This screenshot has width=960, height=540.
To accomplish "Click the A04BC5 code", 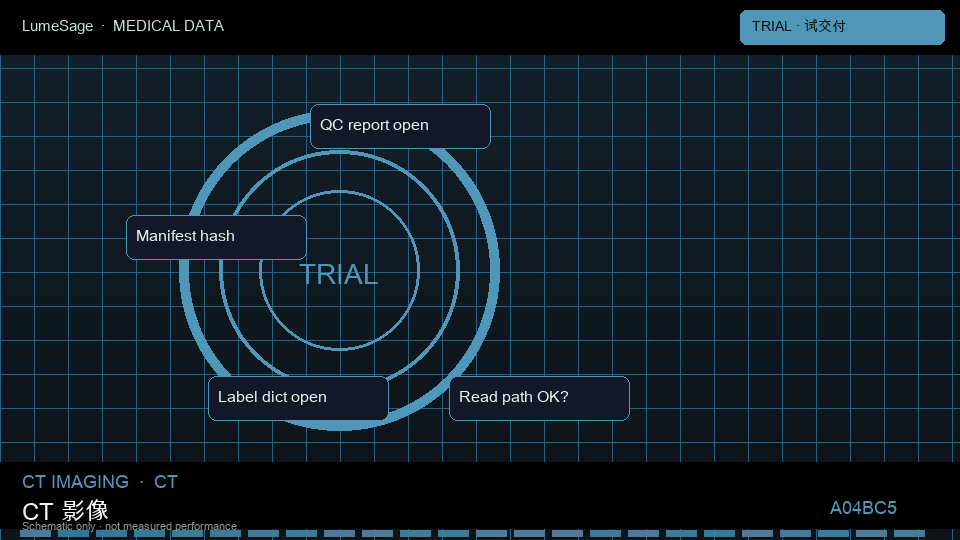I will point(863,508).
